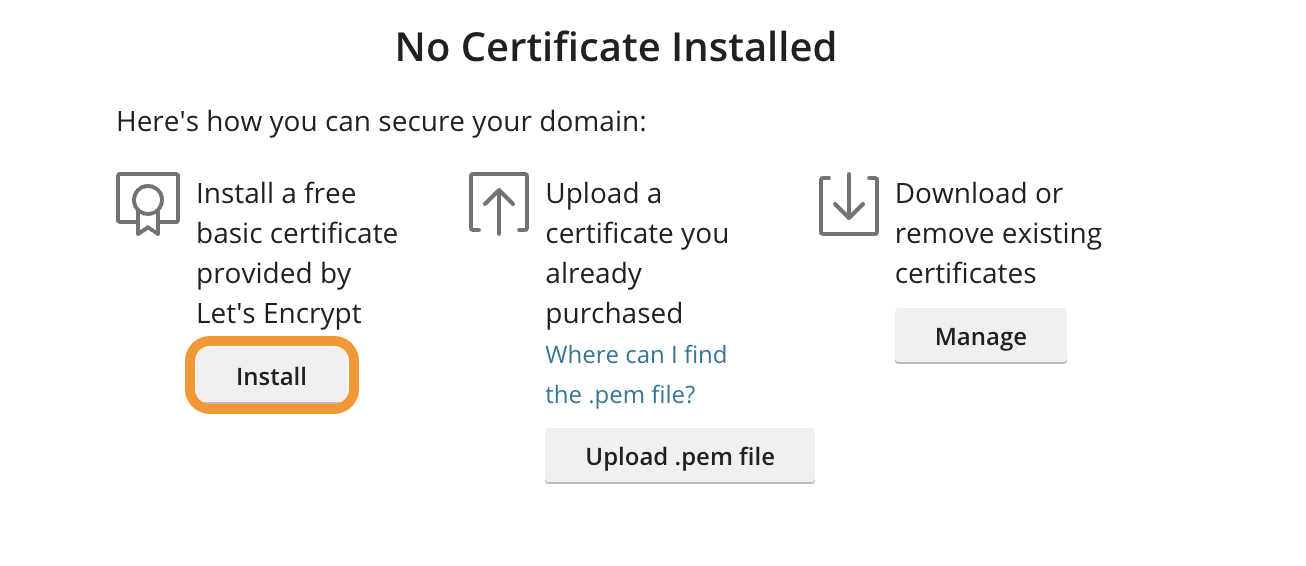Click the "basic certificate" text line

tap(297, 233)
